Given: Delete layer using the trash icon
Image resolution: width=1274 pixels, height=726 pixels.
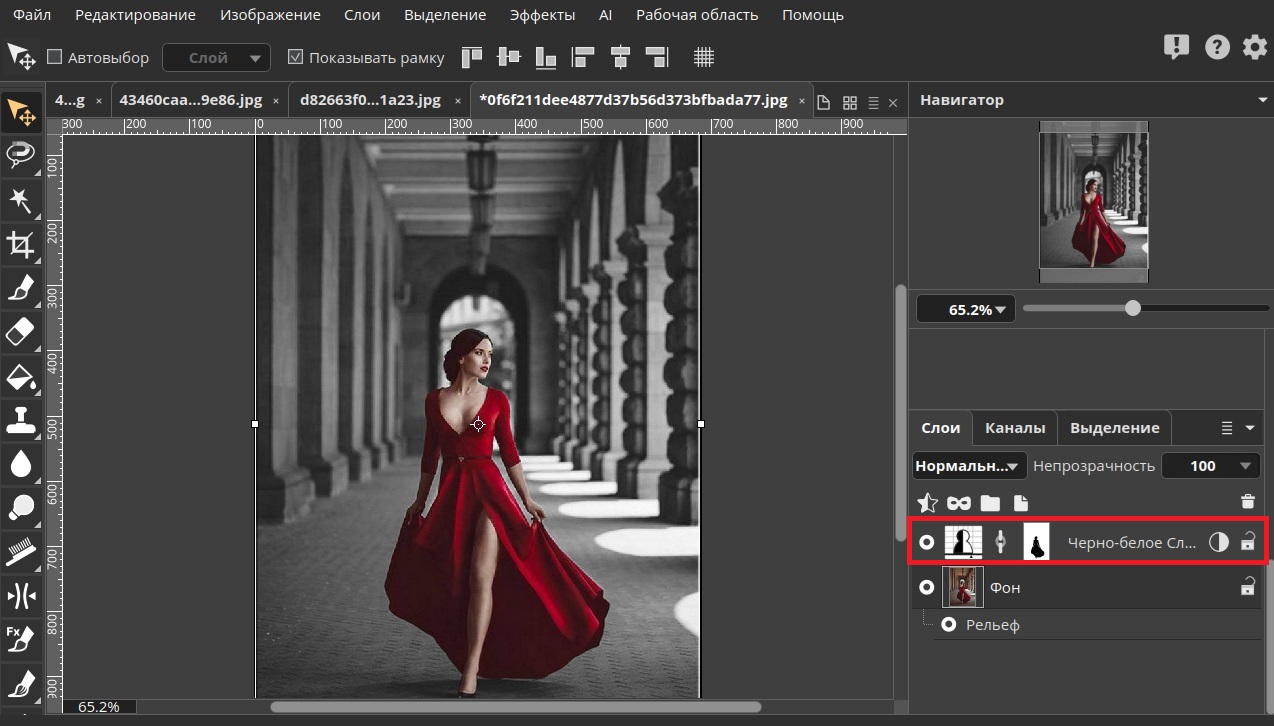Looking at the screenshot, I should pyautogui.click(x=1247, y=503).
